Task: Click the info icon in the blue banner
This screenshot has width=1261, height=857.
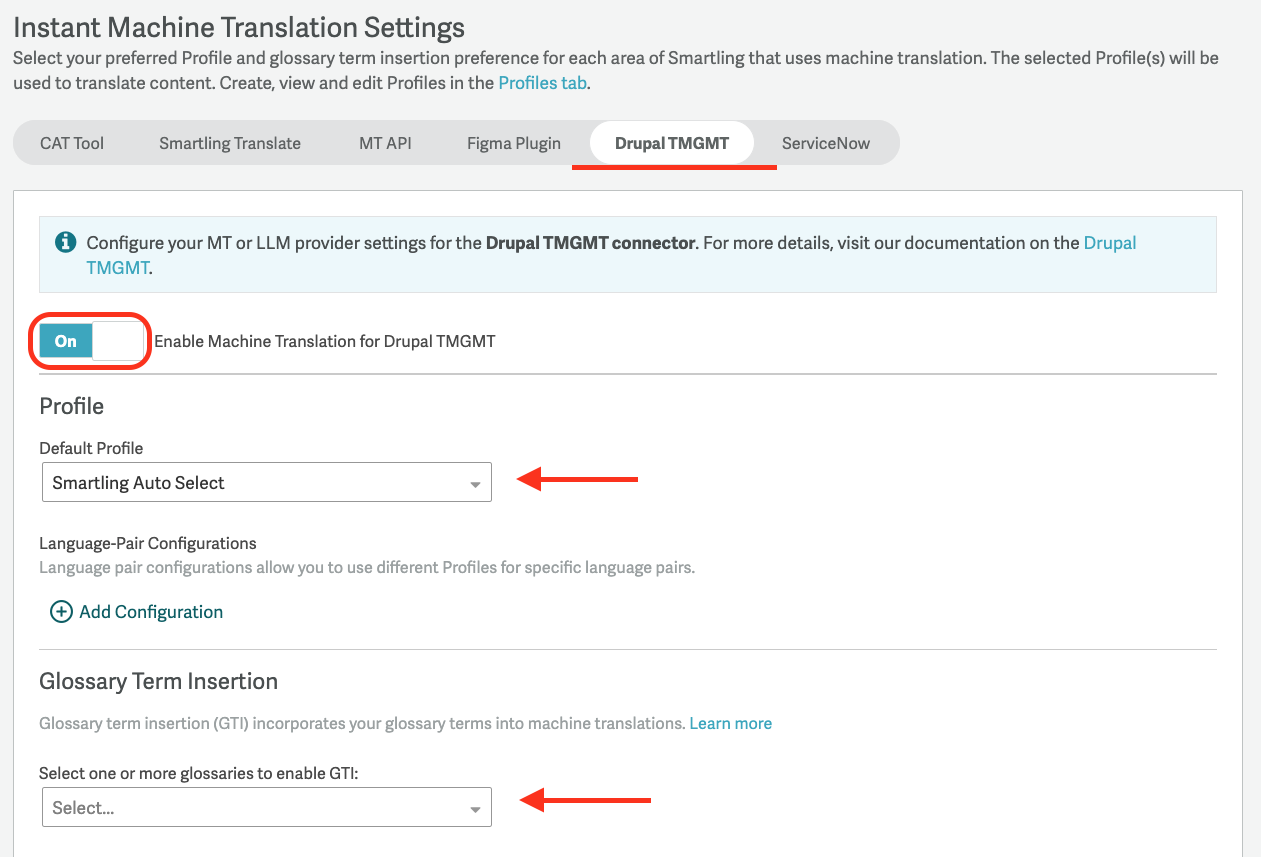Action: coord(65,242)
